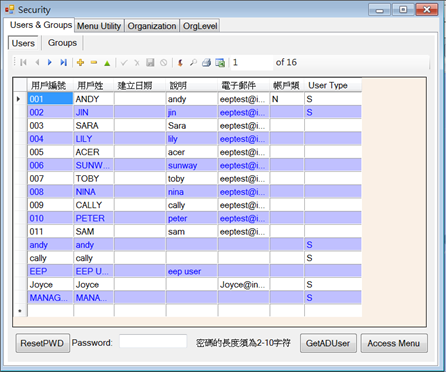The image size is (446, 372).
Task: Click the description cell 'sunway'
Action: tap(192, 165)
